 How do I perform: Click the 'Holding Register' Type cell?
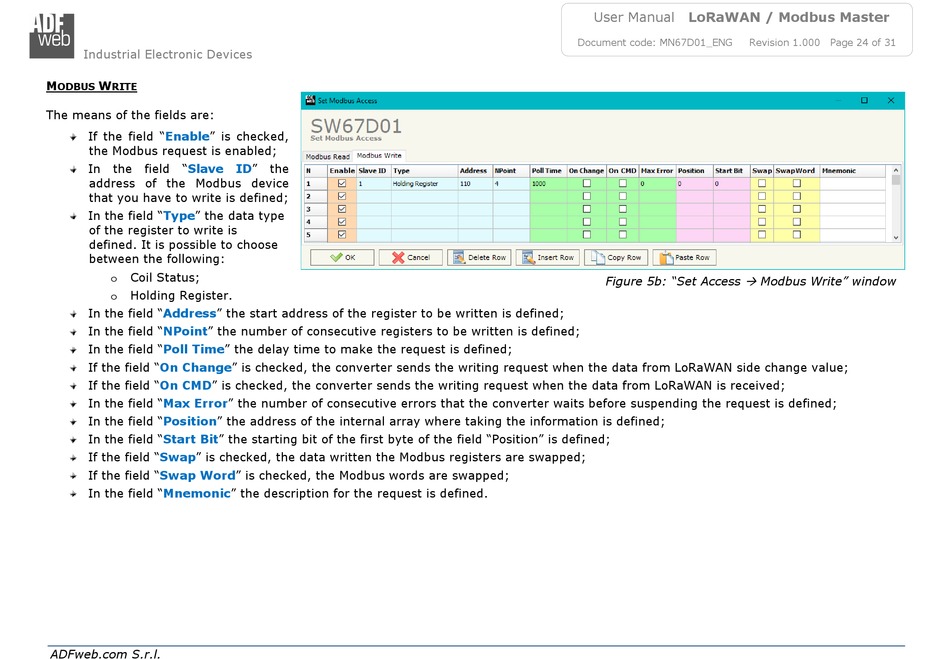[424, 184]
